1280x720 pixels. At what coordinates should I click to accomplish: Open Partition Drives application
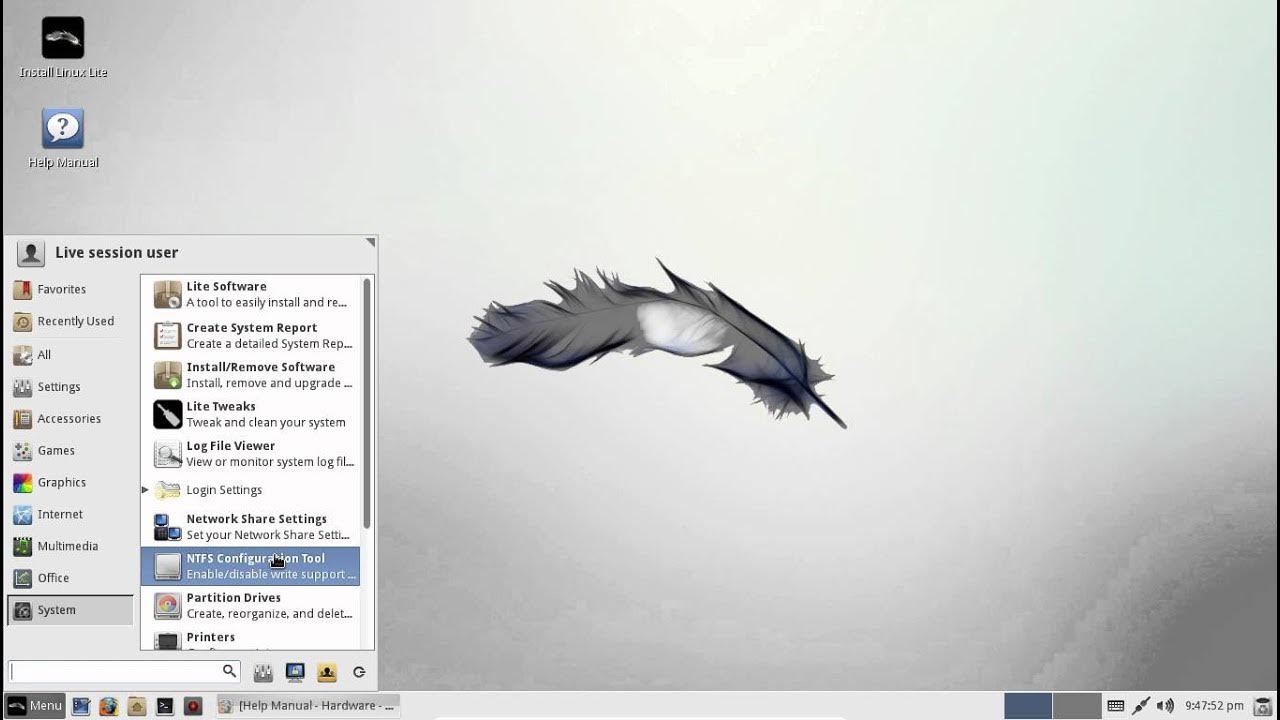coord(250,605)
